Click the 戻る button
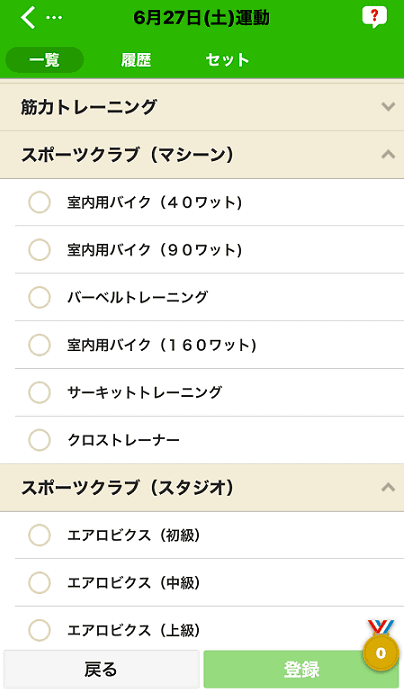The image size is (404, 693). tap(101, 669)
